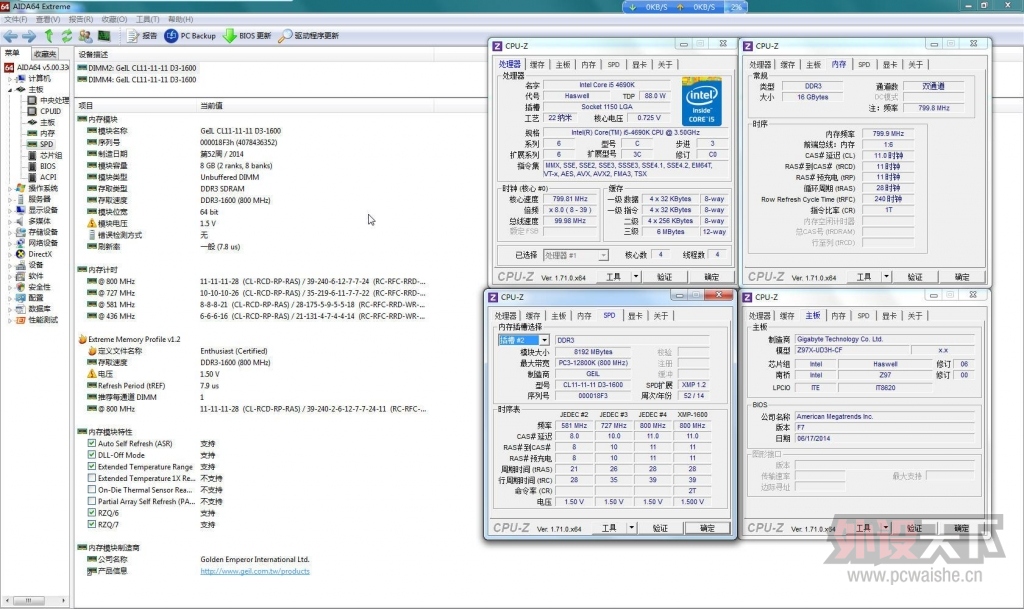
Task: Open 工具 dropdown arrow in CPU-Z SPD window
Action: 632,527
